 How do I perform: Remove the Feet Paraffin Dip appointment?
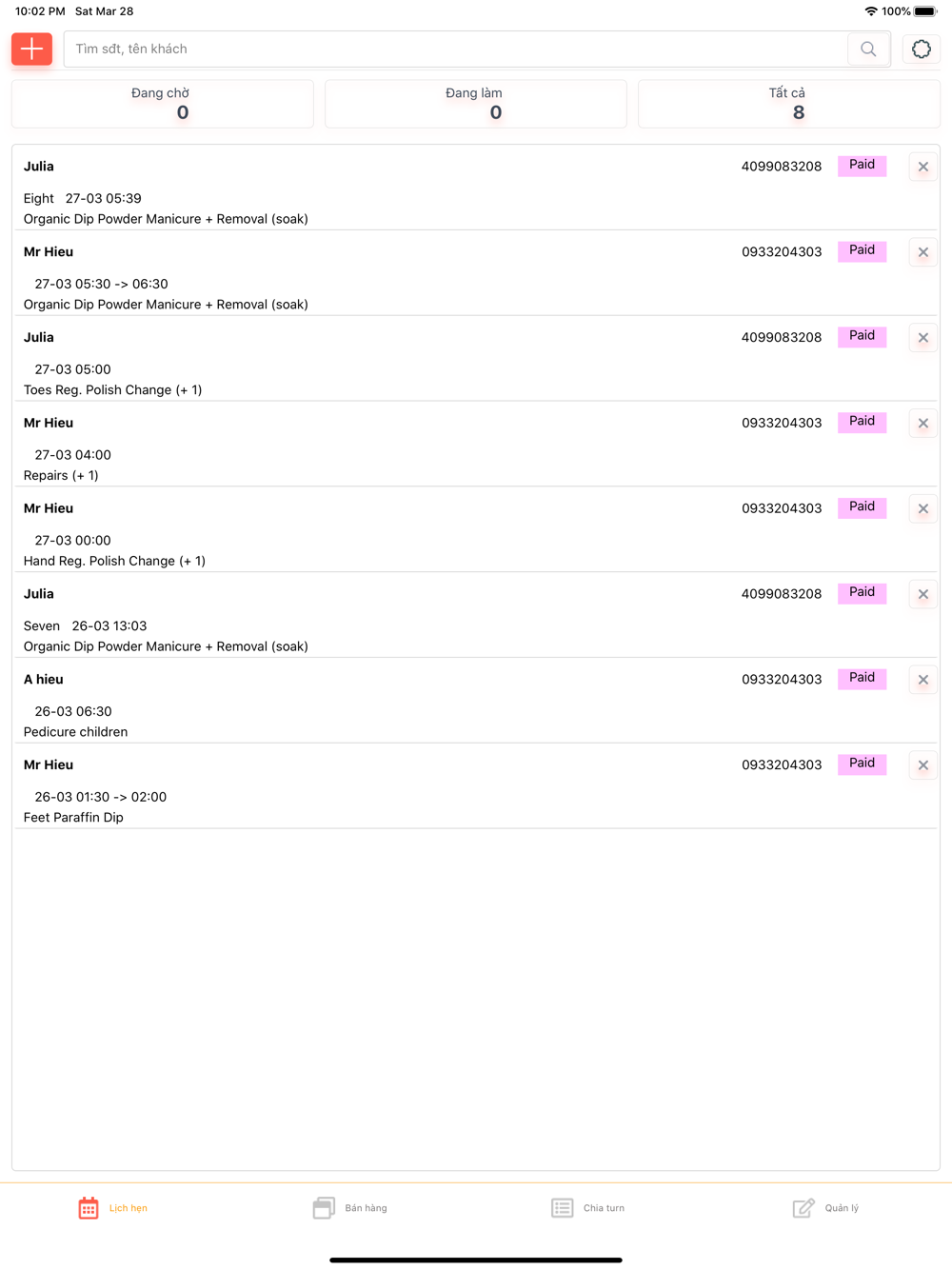922,765
